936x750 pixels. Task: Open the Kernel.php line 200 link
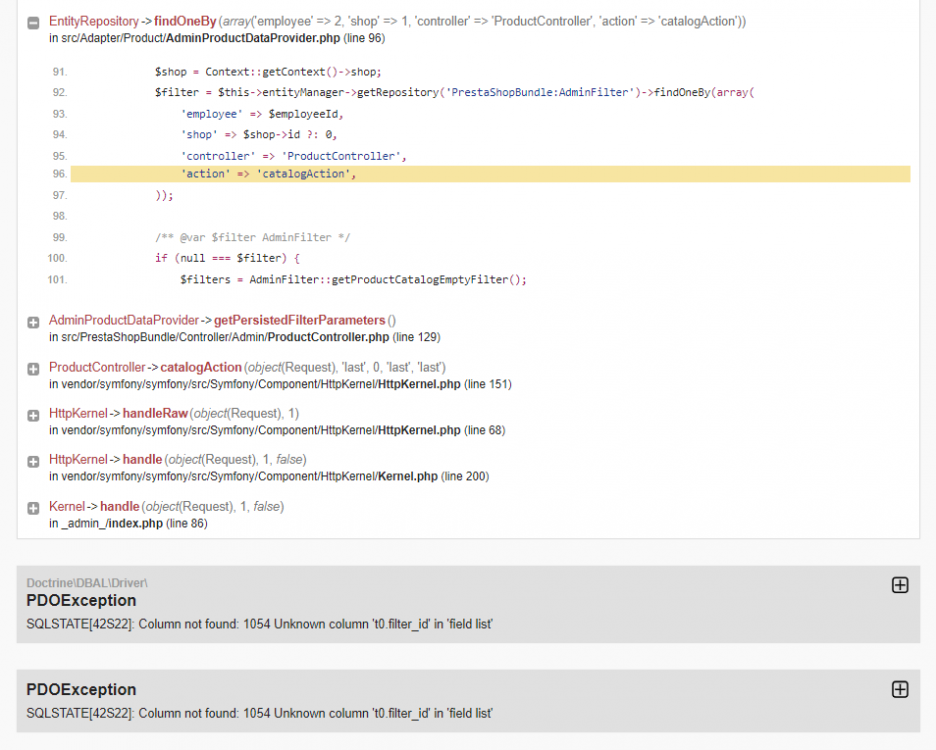pos(408,477)
